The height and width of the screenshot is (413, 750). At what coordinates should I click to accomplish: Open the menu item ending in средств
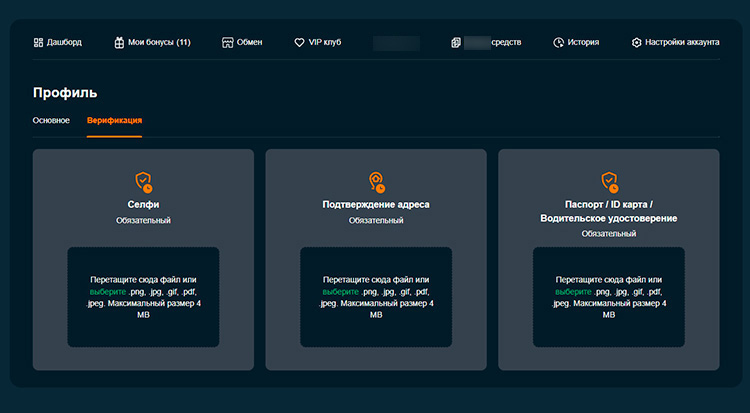(486, 43)
